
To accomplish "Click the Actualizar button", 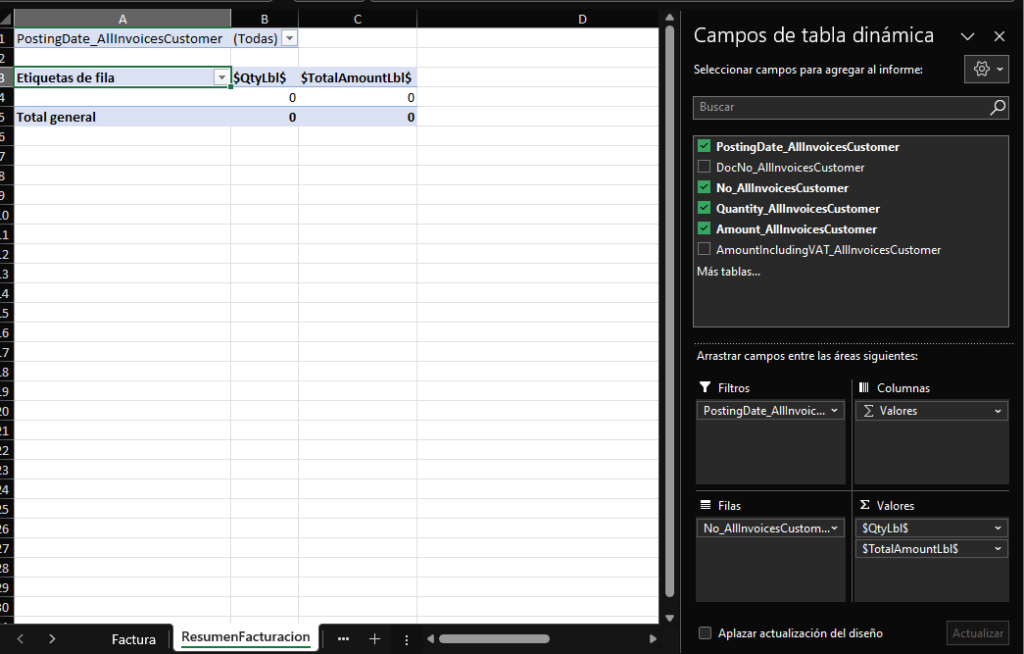I will [x=978, y=633].
